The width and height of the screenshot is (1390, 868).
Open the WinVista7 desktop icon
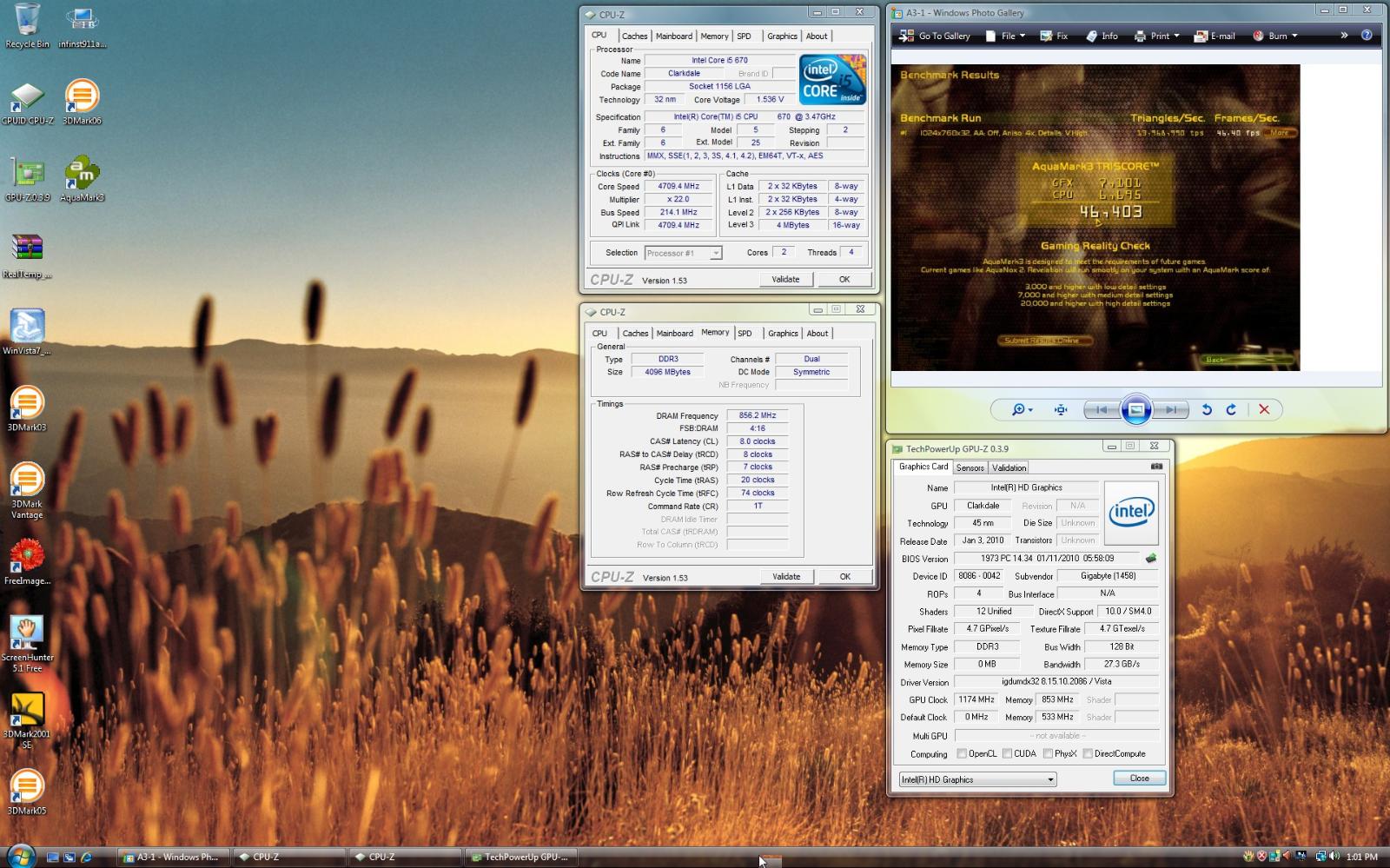click(27, 333)
